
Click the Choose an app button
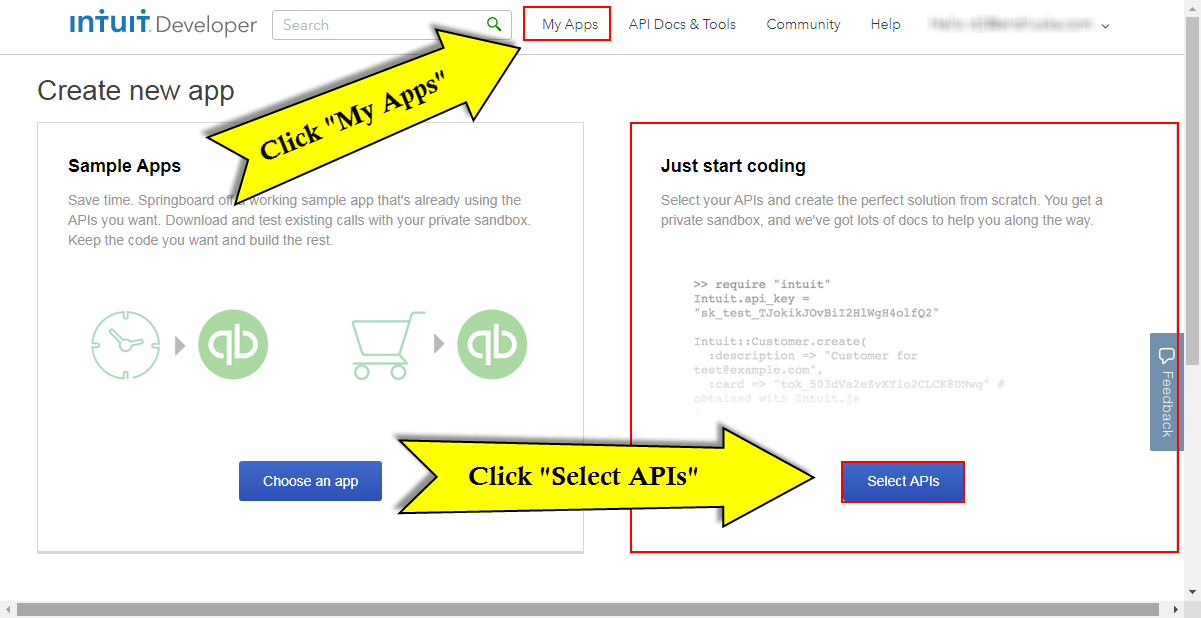(x=310, y=481)
